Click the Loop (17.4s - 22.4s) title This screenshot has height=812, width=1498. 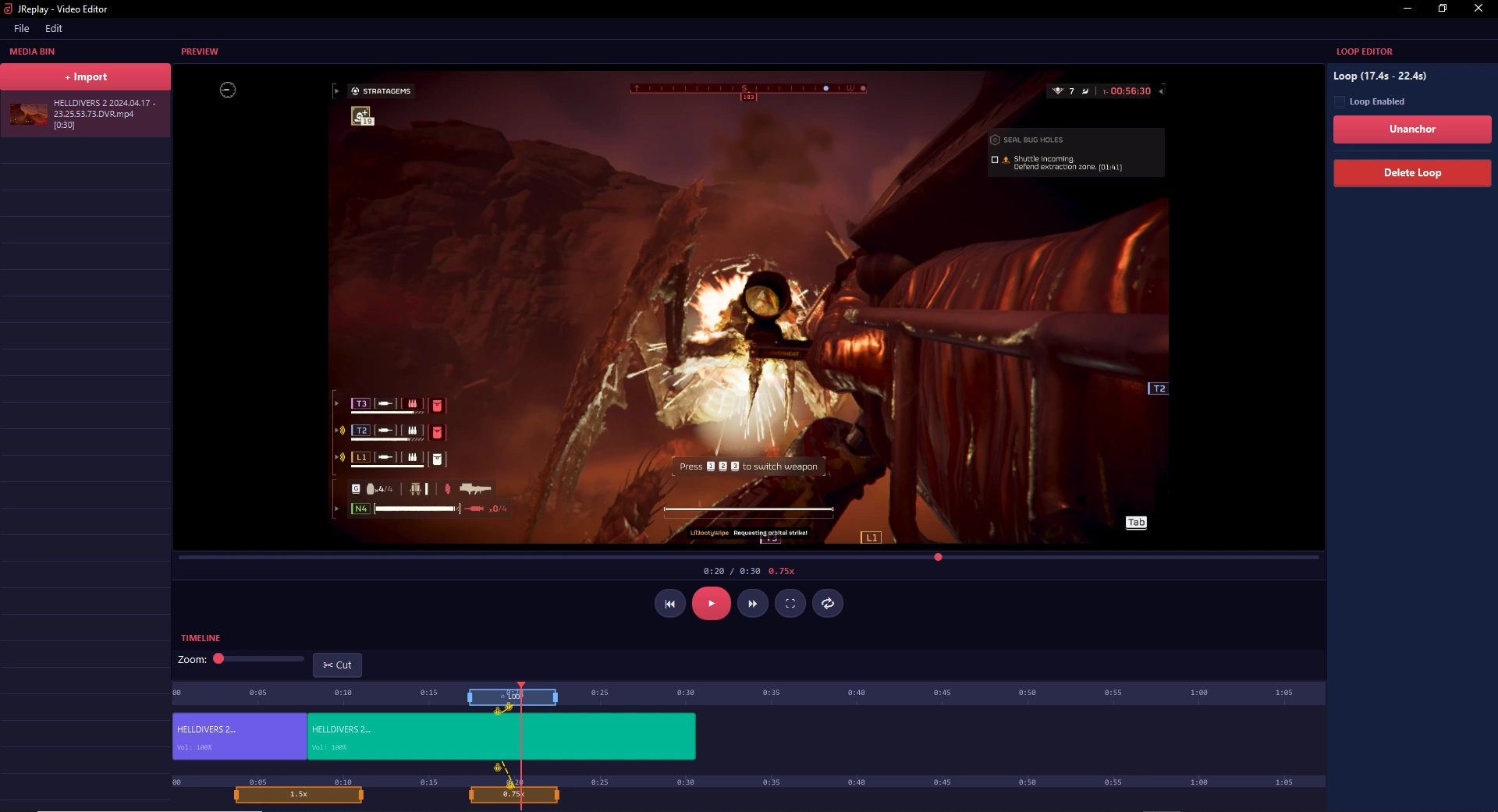tap(1379, 76)
